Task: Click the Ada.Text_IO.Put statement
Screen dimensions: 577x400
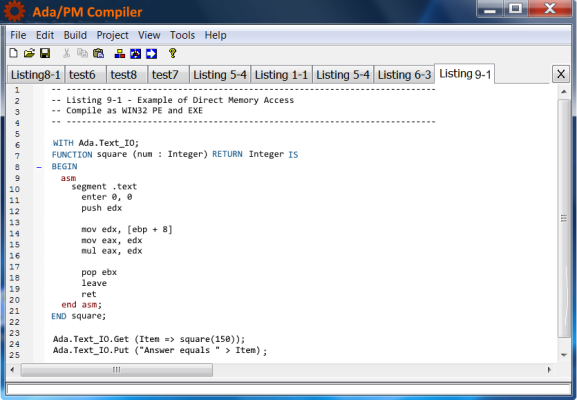Action: (x=160, y=350)
